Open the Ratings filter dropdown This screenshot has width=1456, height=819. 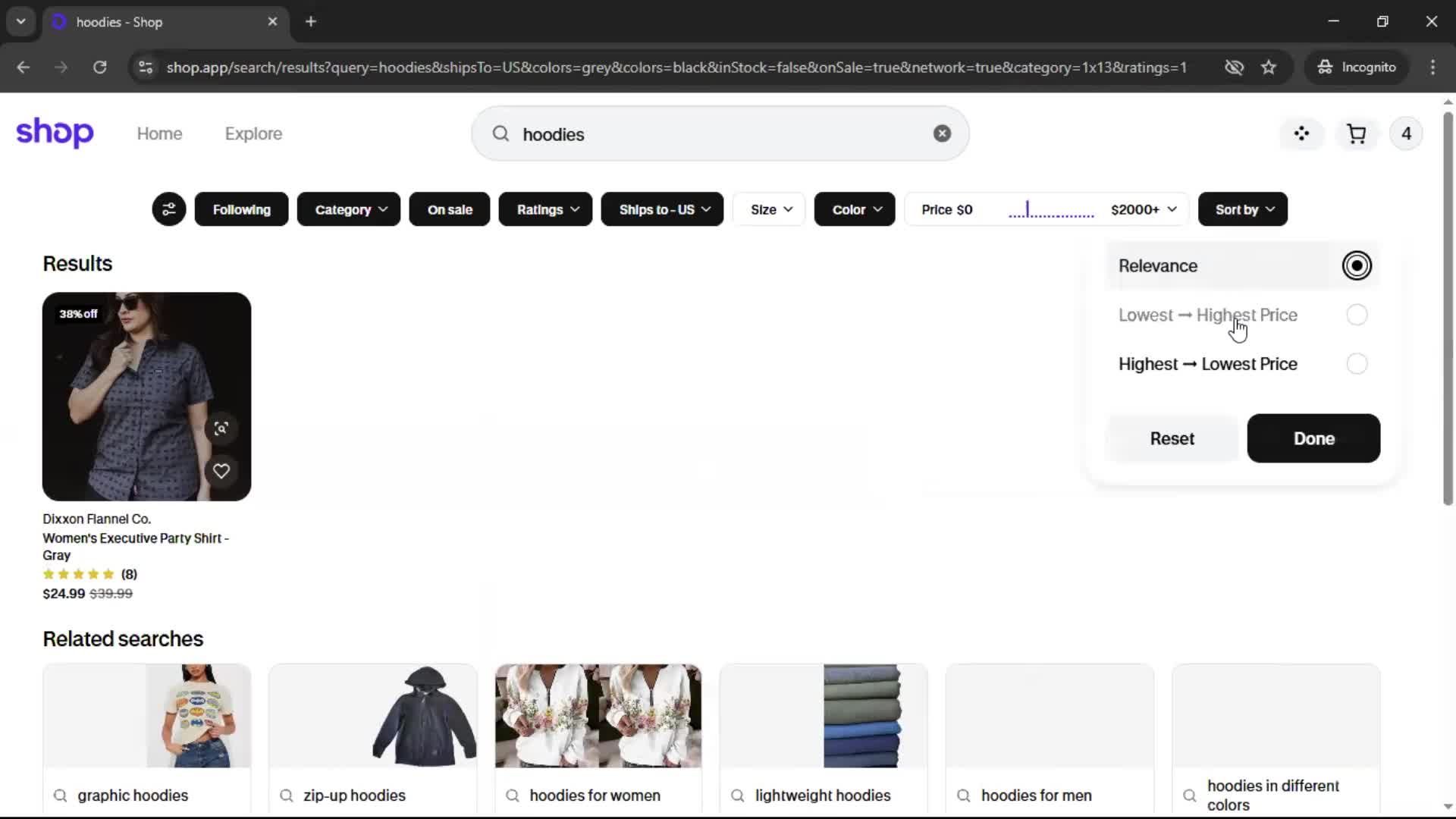tap(545, 209)
